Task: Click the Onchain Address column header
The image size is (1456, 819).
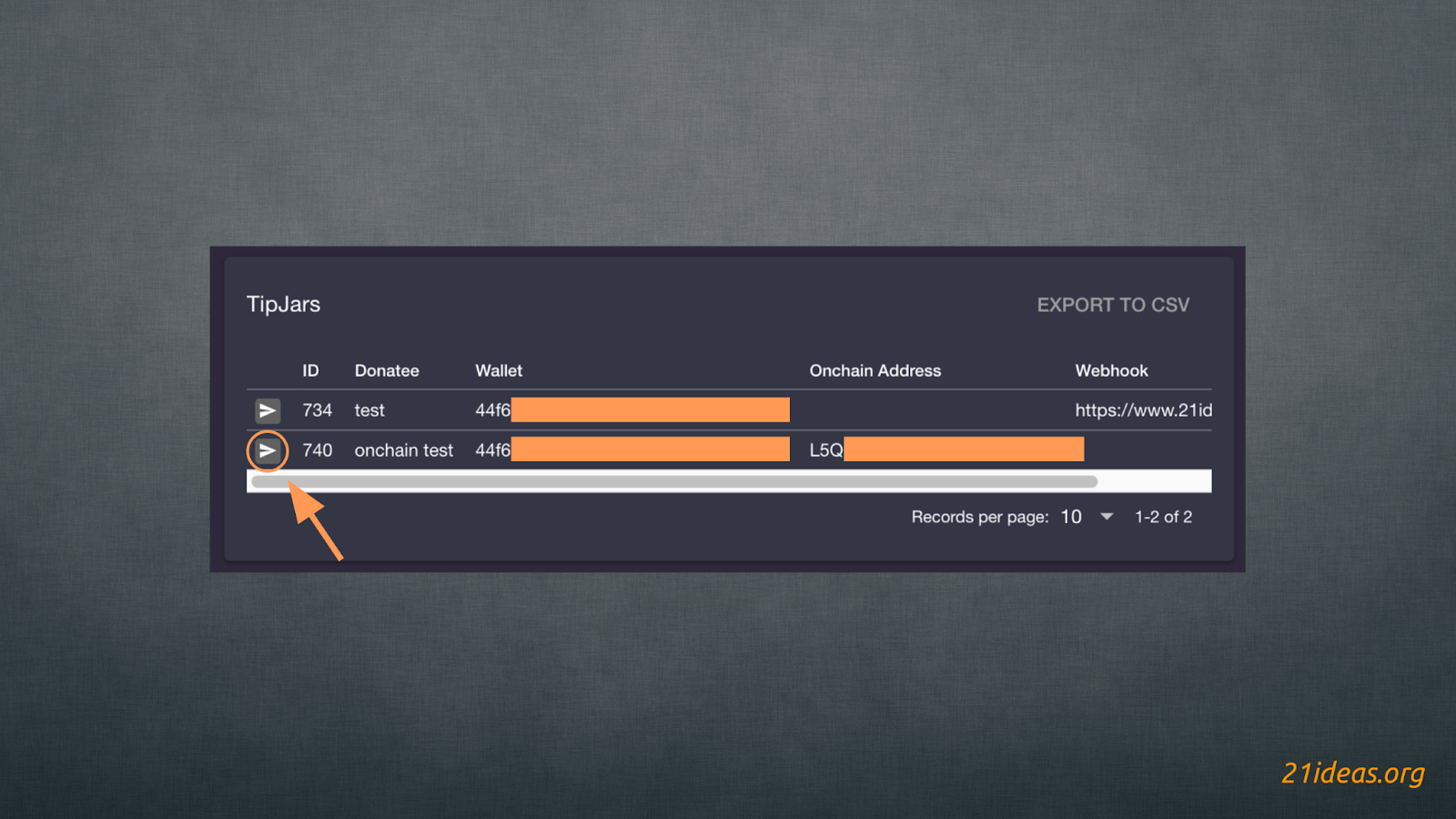Action: (x=875, y=370)
